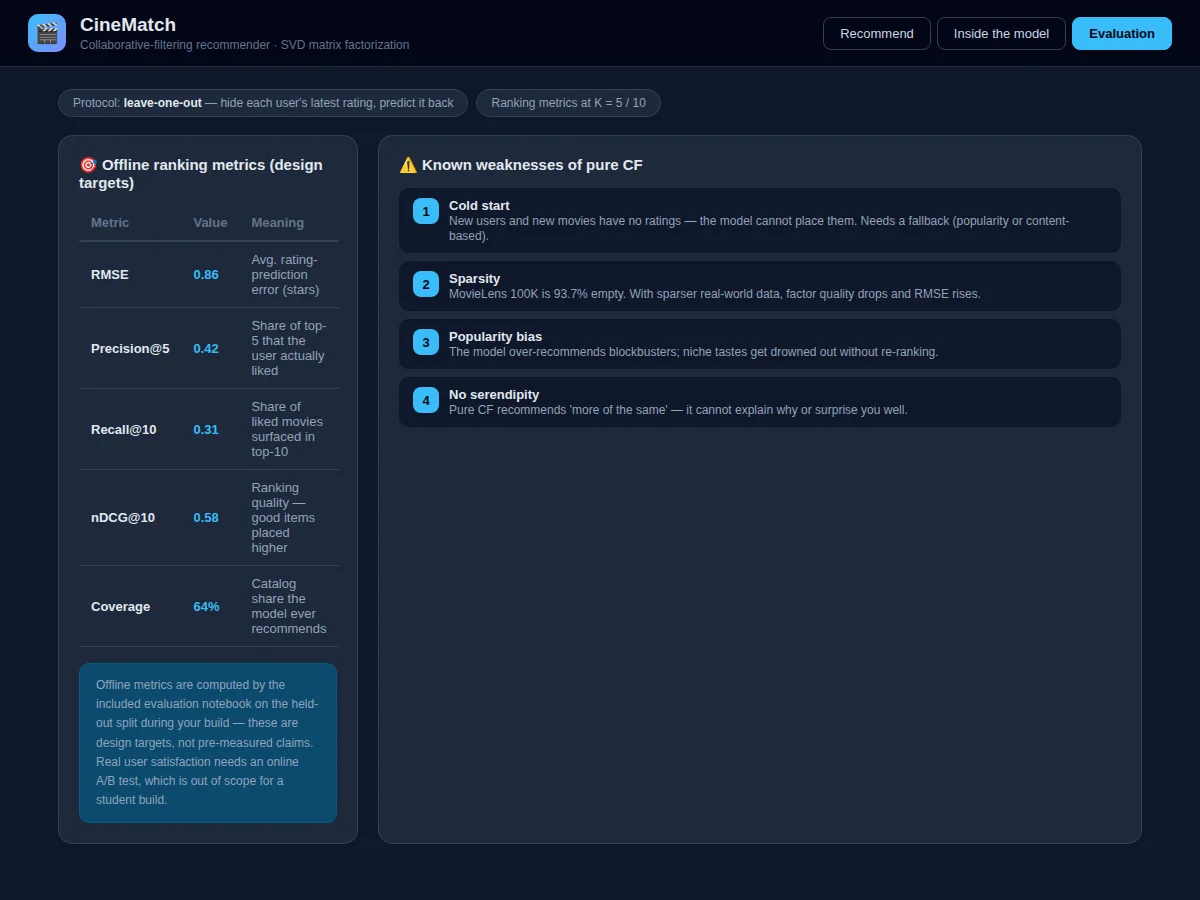Screen dimensions: 1200x900
Task: Click the leave-one-out protocol pill
Action: coord(263,103)
